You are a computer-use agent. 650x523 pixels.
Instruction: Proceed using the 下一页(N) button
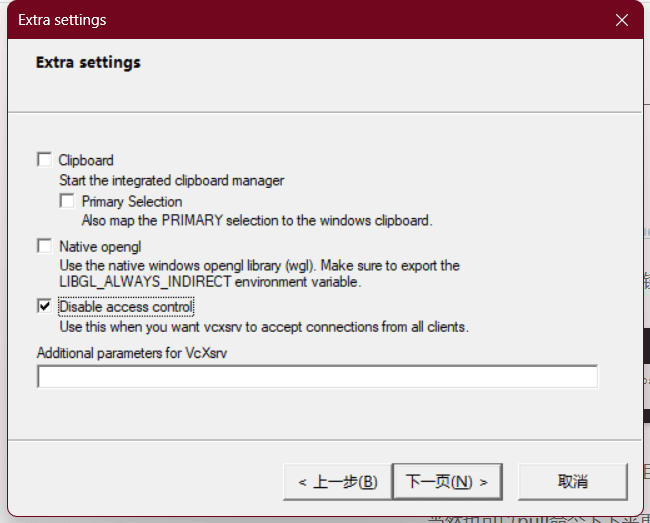[446, 482]
